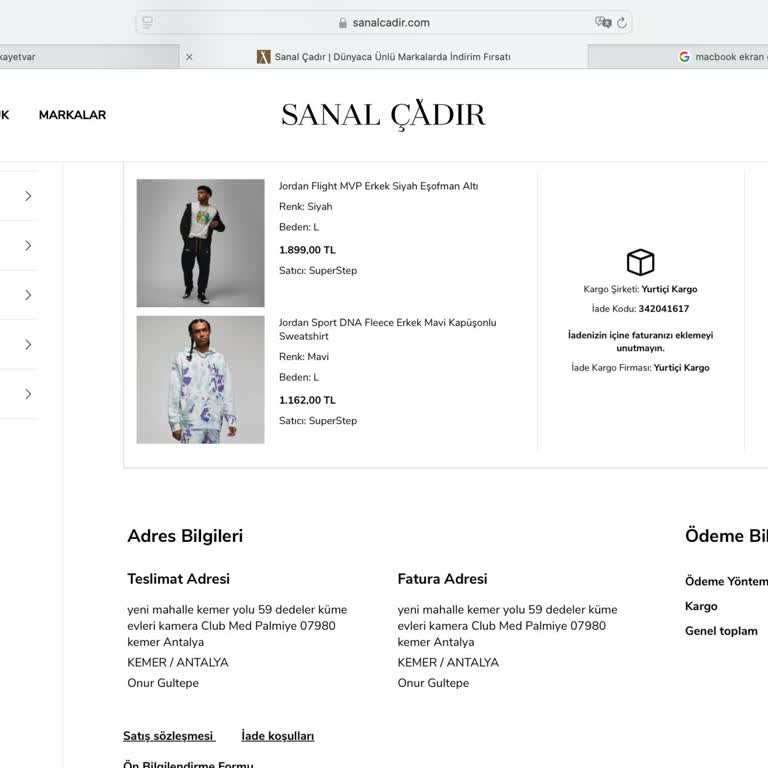Open the Ön Bilgilendirme Formu link
Screen dimensions: 768x768
tap(188, 764)
